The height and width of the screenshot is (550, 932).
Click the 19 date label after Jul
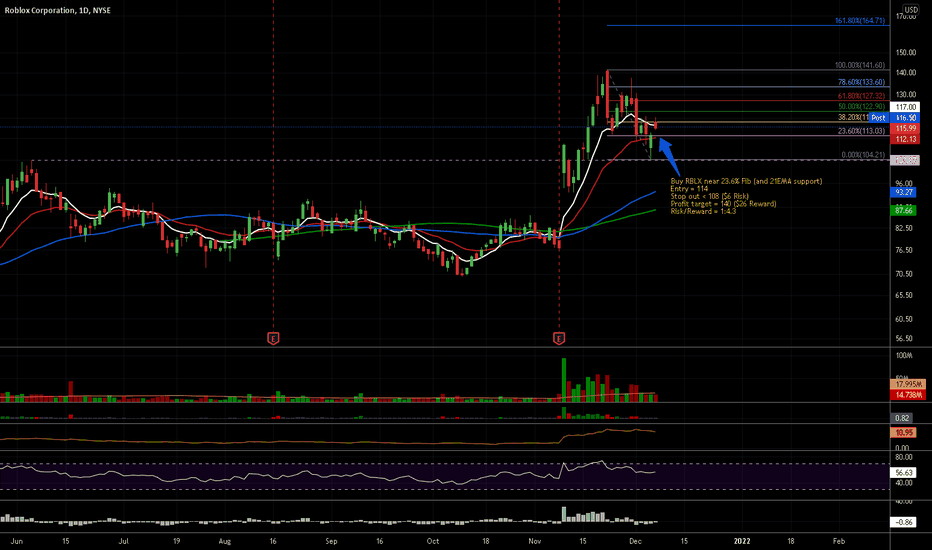pos(177,541)
